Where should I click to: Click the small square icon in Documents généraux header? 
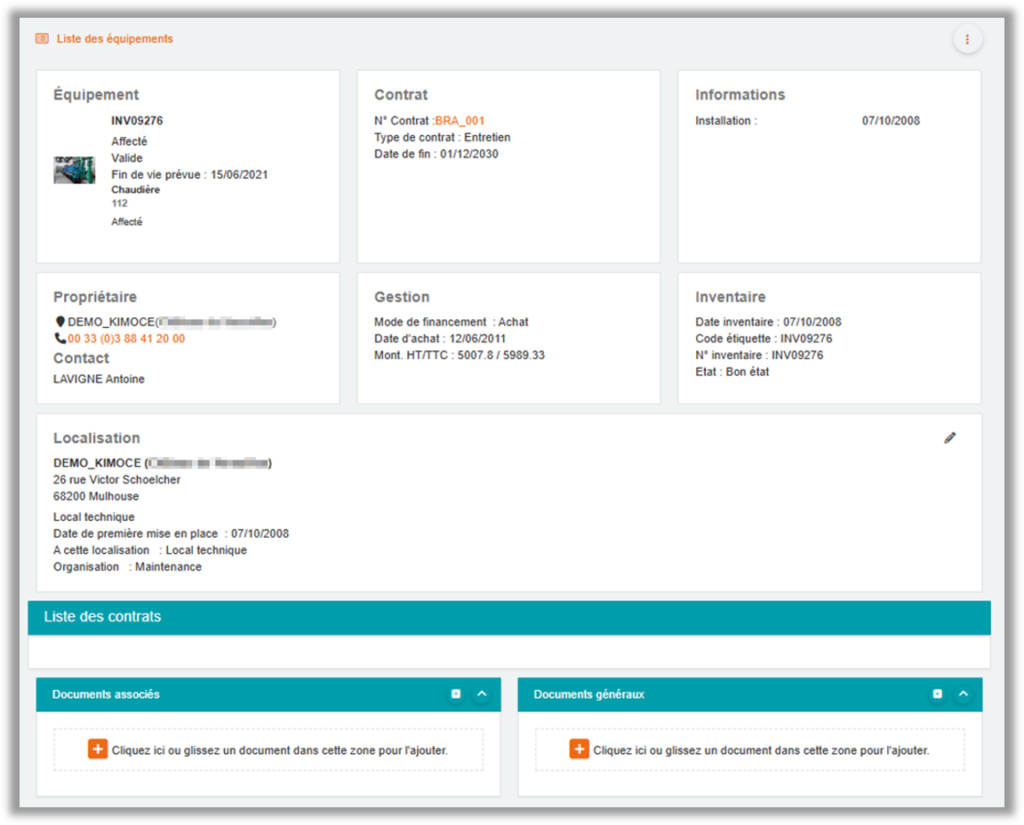[937, 694]
